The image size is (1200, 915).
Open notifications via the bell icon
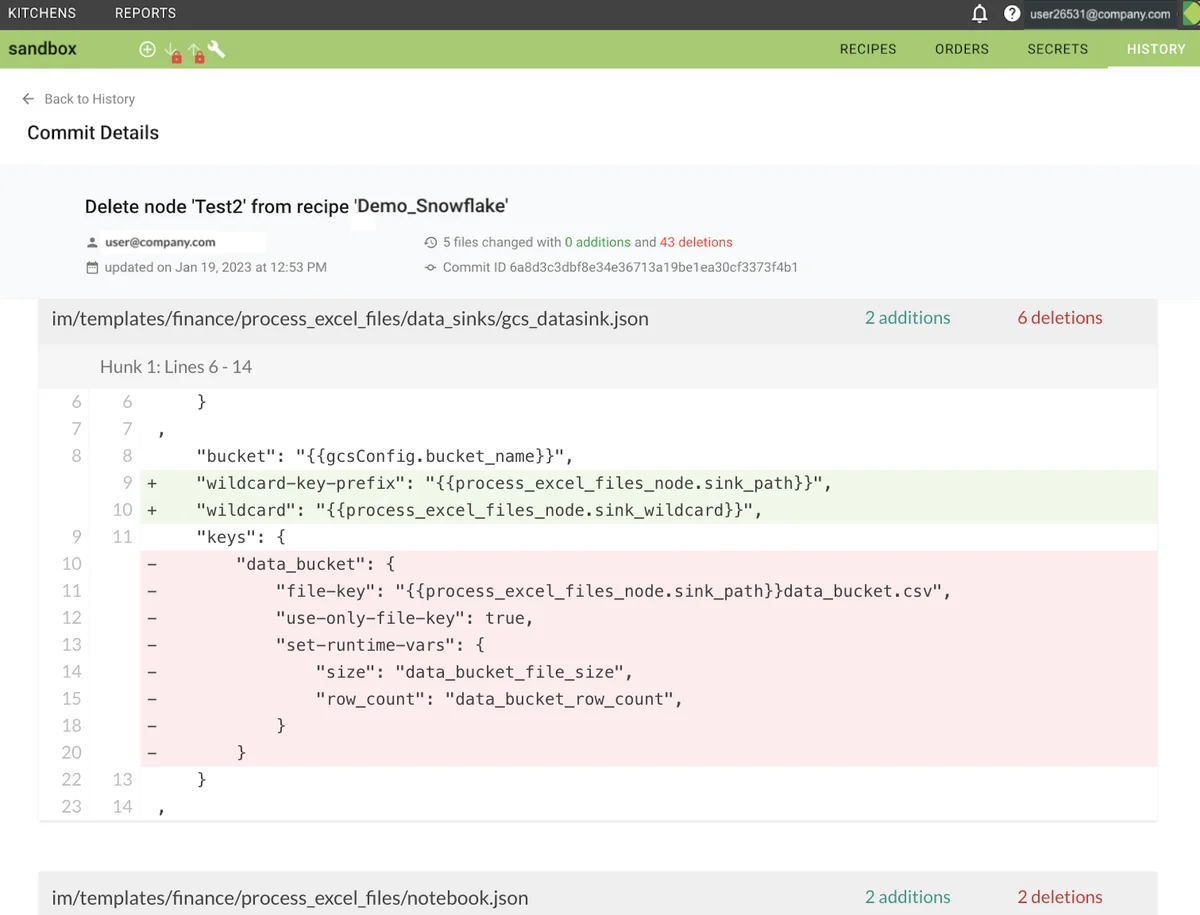980,13
